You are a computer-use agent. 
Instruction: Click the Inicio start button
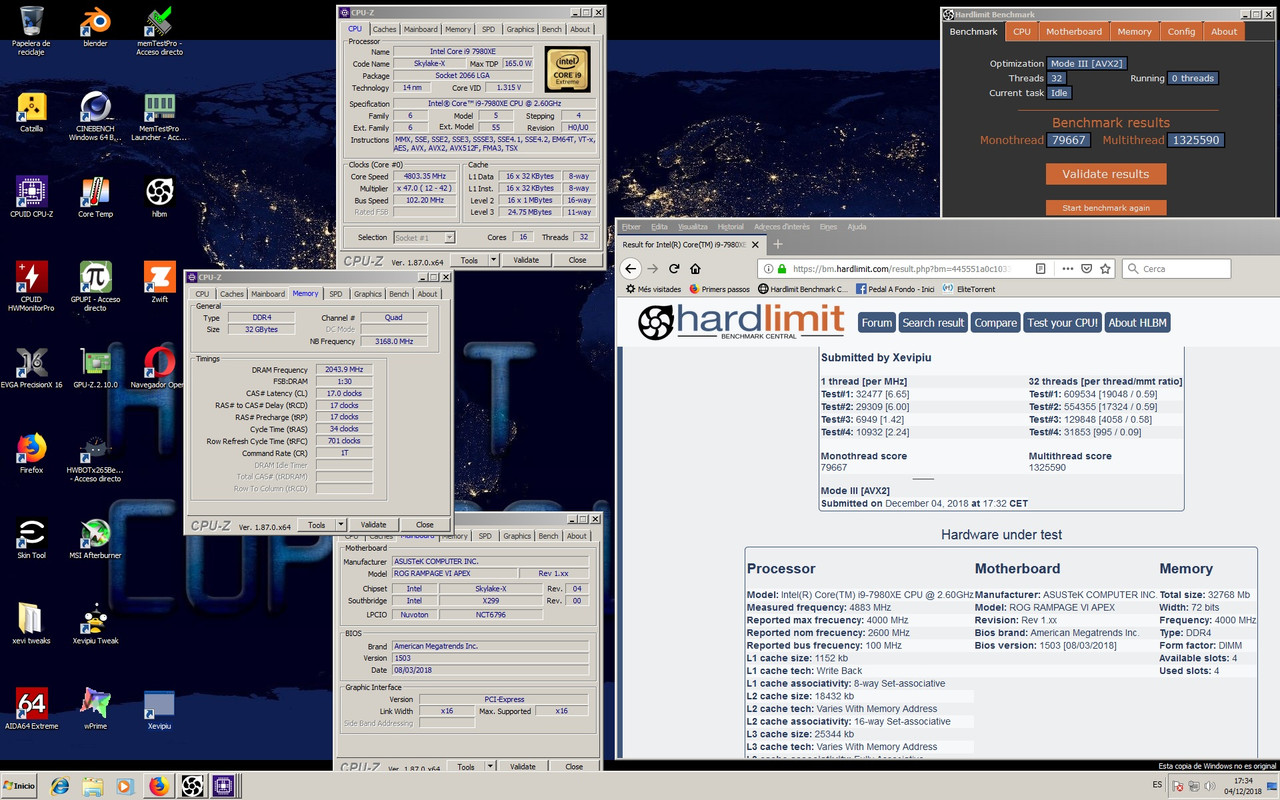[x=19, y=786]
